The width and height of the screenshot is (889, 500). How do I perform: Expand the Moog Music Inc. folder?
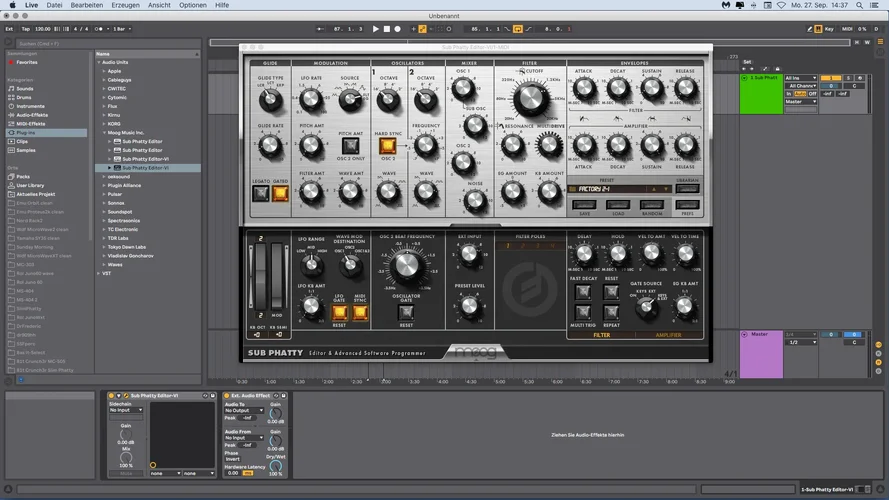126,131
